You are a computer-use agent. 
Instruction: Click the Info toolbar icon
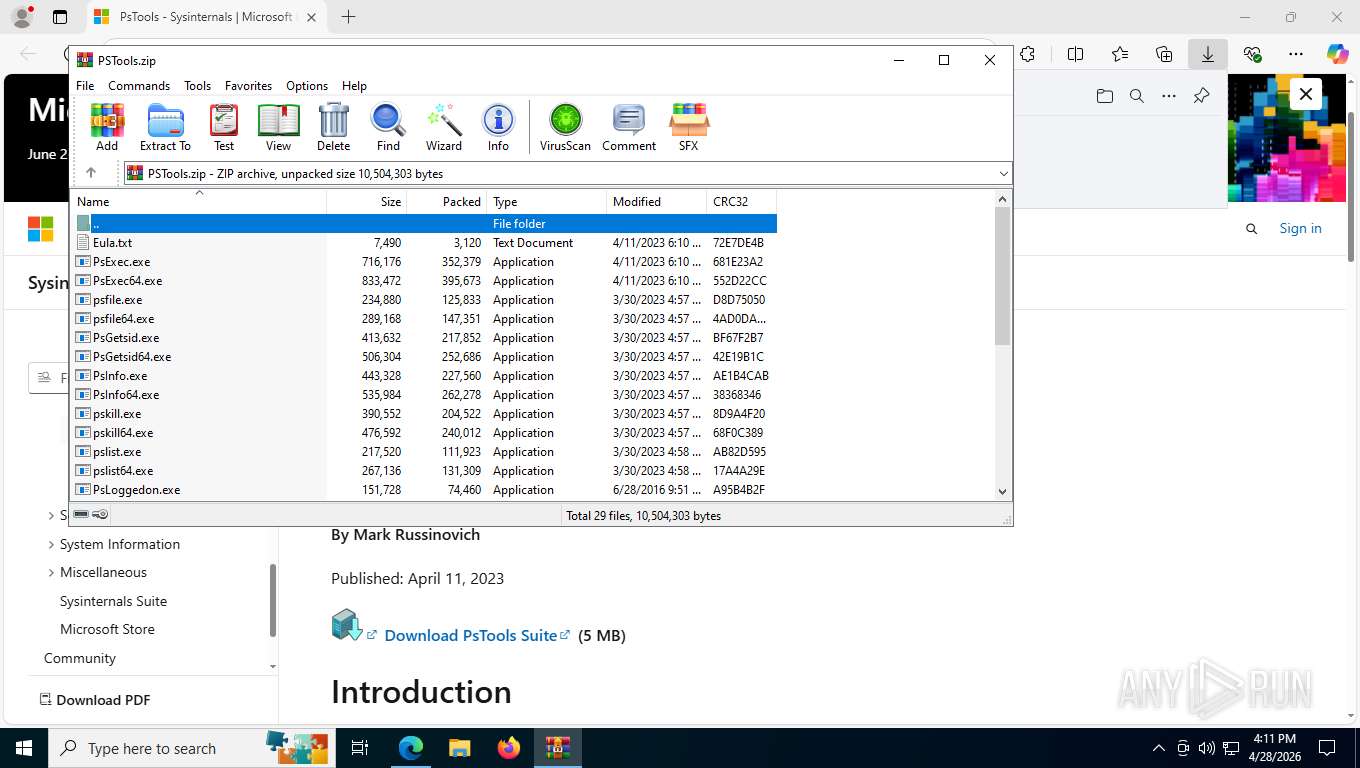[x=498, y=127]
